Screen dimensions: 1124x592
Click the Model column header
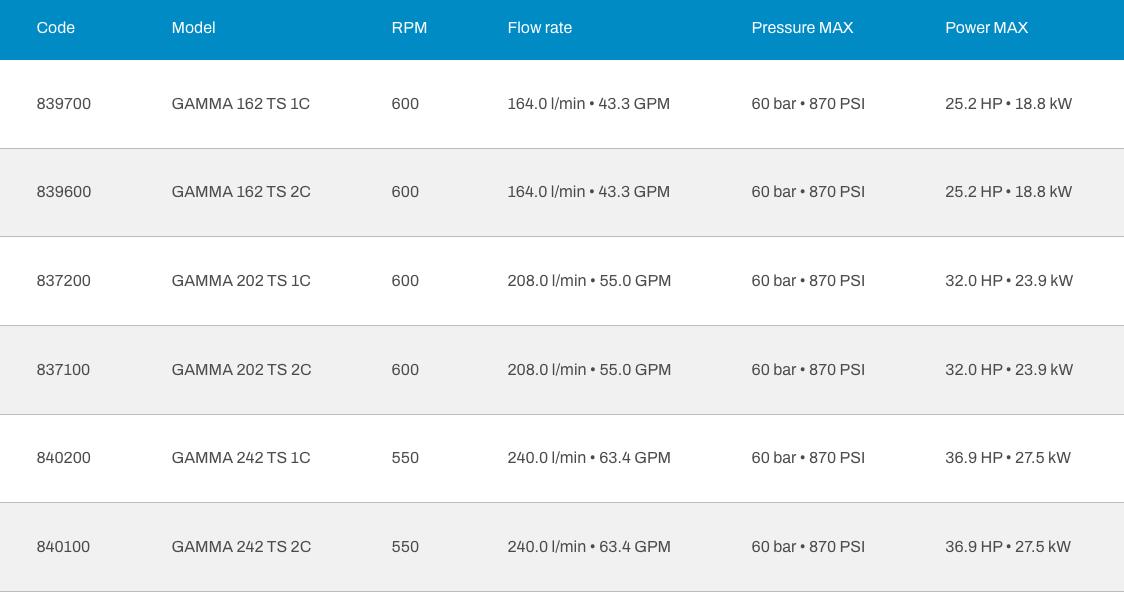click(x=193, y=28)
